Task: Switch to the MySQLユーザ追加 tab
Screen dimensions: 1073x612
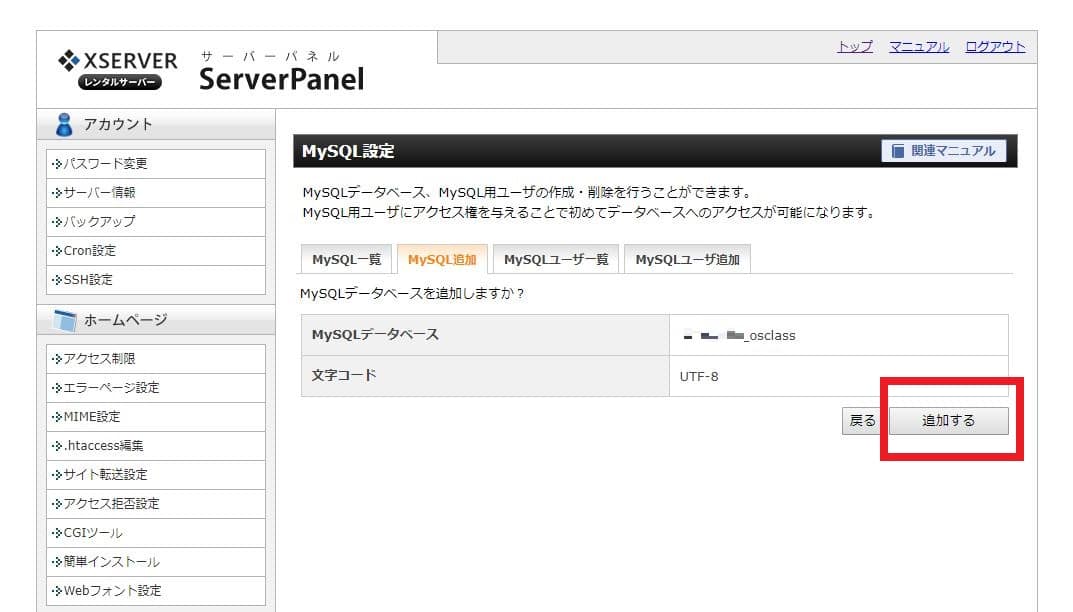Action: [x=687, y=260]
